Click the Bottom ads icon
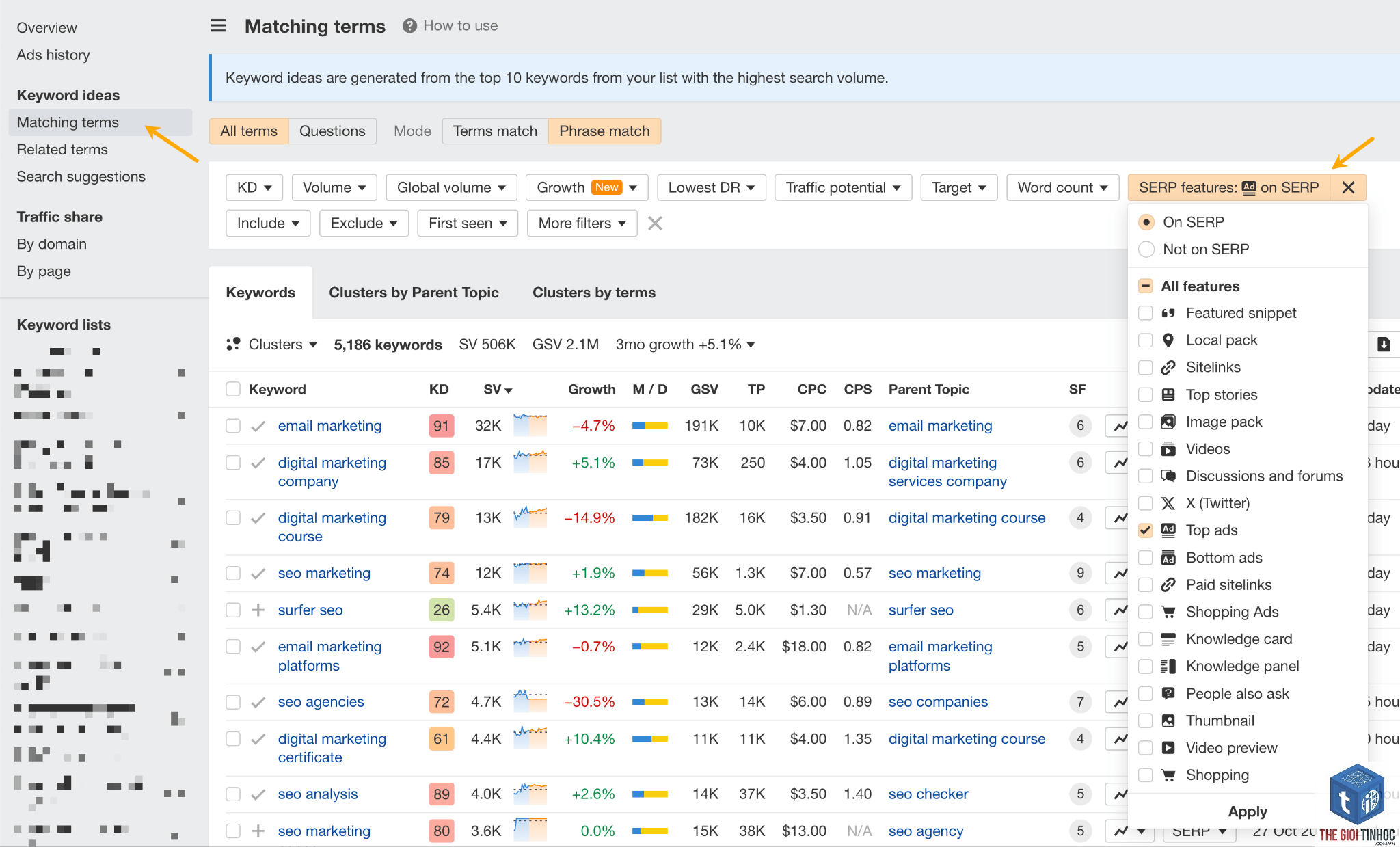 tap(1168, 558)
